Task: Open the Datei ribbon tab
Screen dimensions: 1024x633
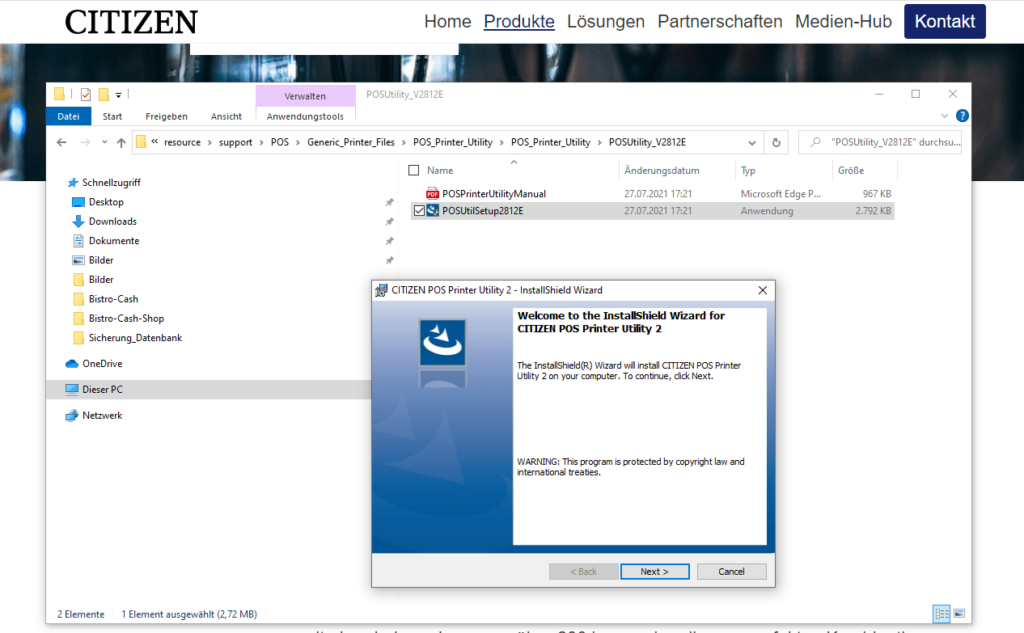Action: point(69,116)
